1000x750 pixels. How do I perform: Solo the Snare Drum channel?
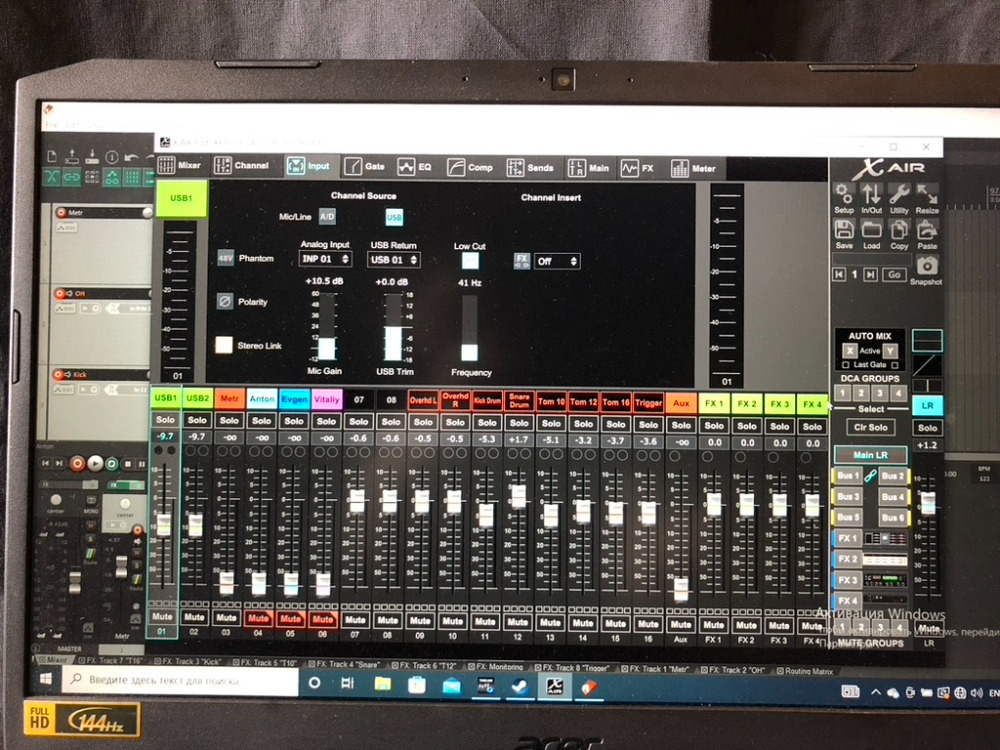pyautogui.click(x=519, y=423)
